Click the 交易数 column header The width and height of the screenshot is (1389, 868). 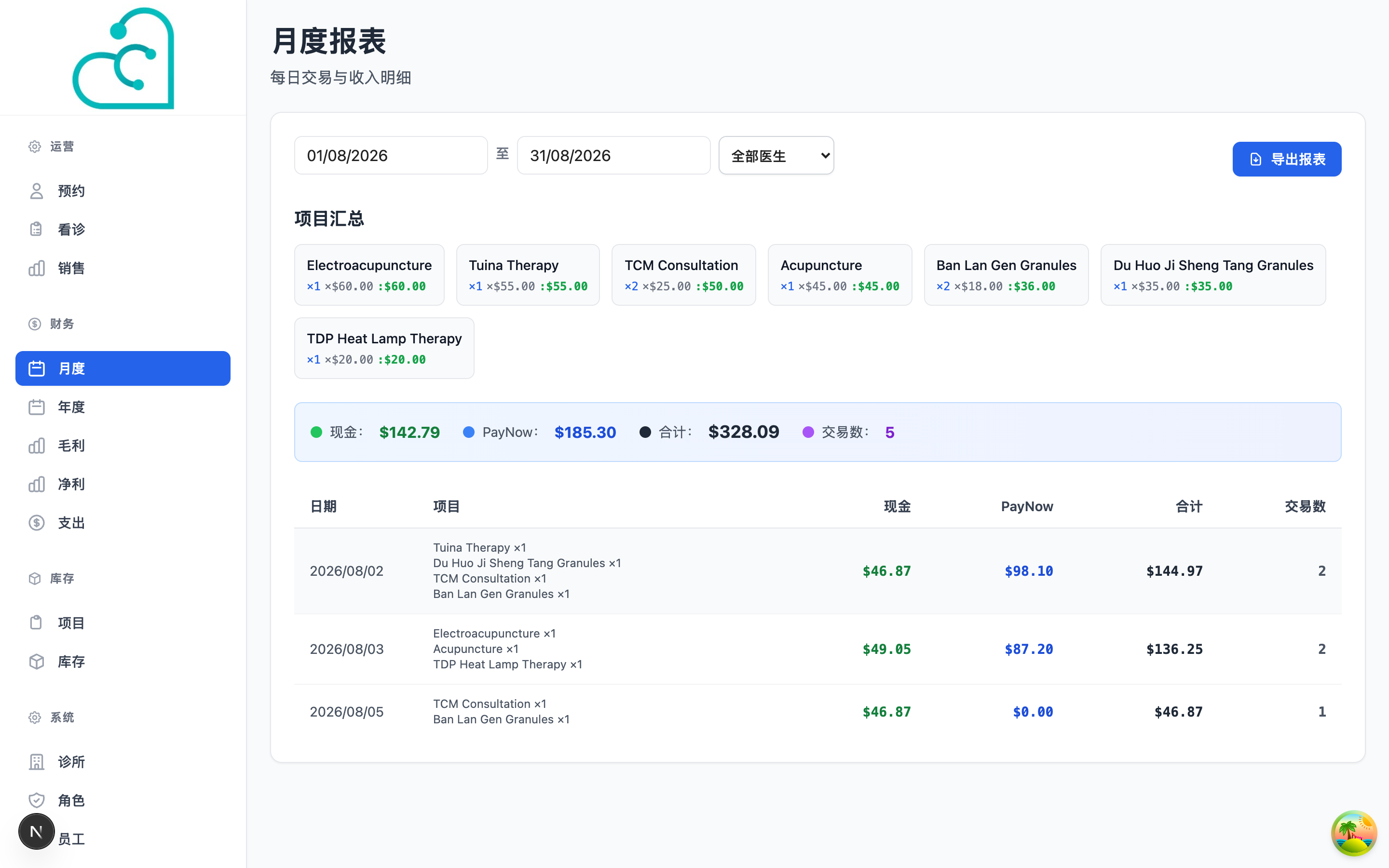point(1305,506)
